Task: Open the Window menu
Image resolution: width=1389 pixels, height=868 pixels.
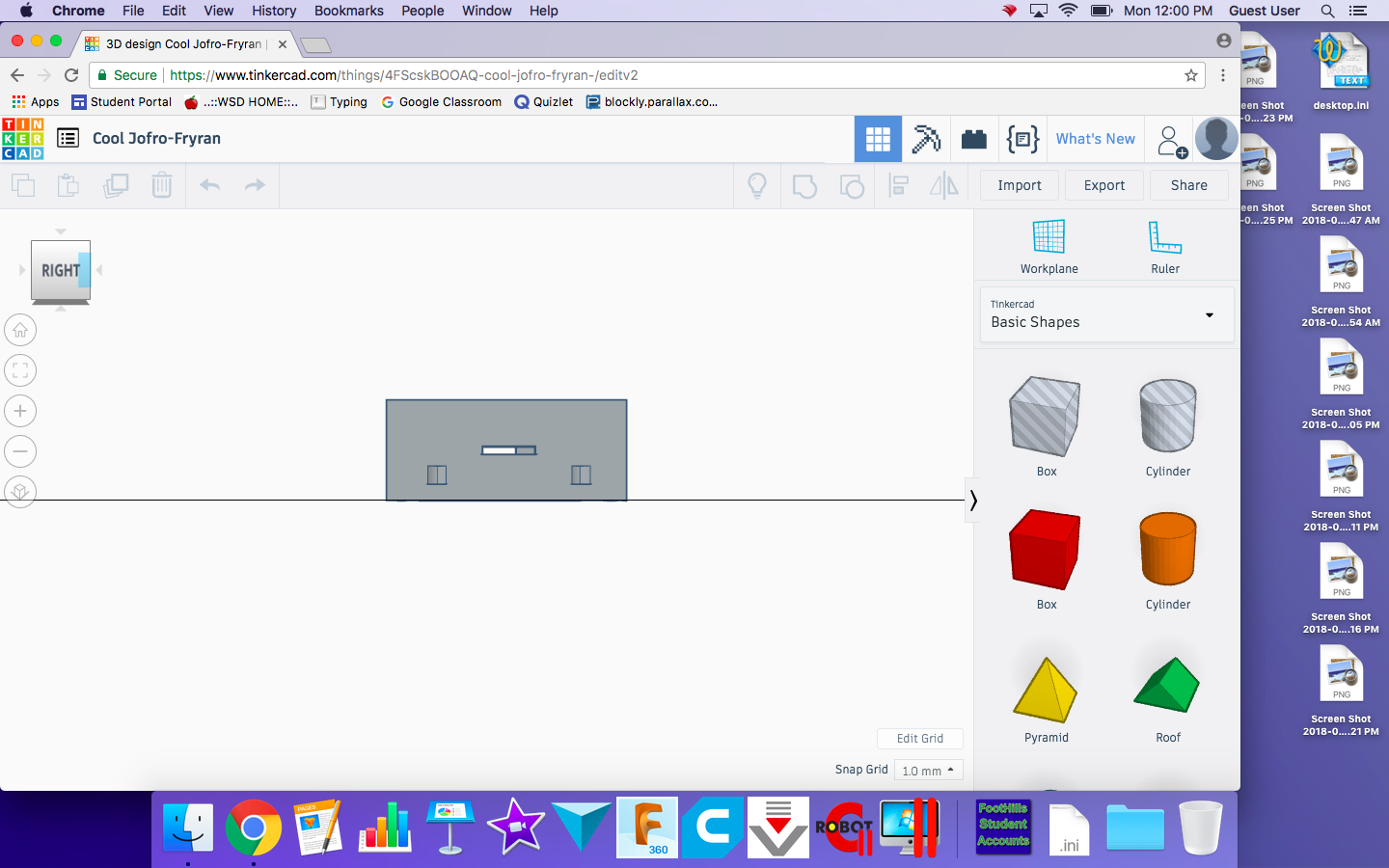Action: point(487,11)
